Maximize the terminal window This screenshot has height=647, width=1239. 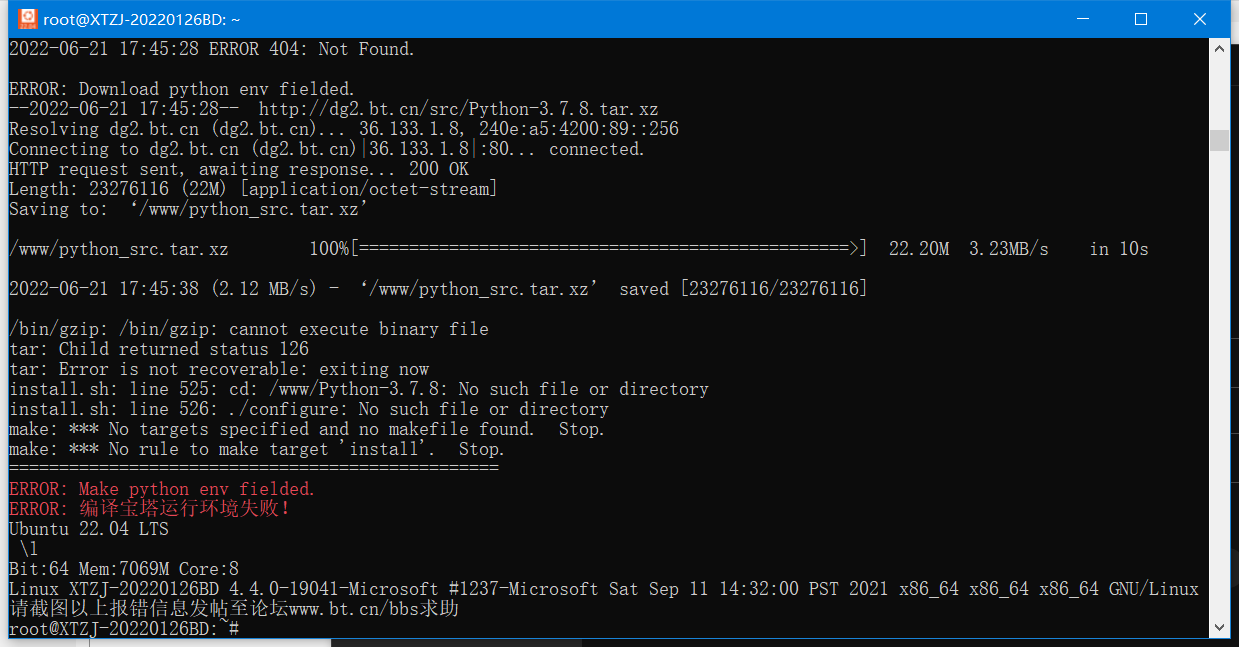1141,19
